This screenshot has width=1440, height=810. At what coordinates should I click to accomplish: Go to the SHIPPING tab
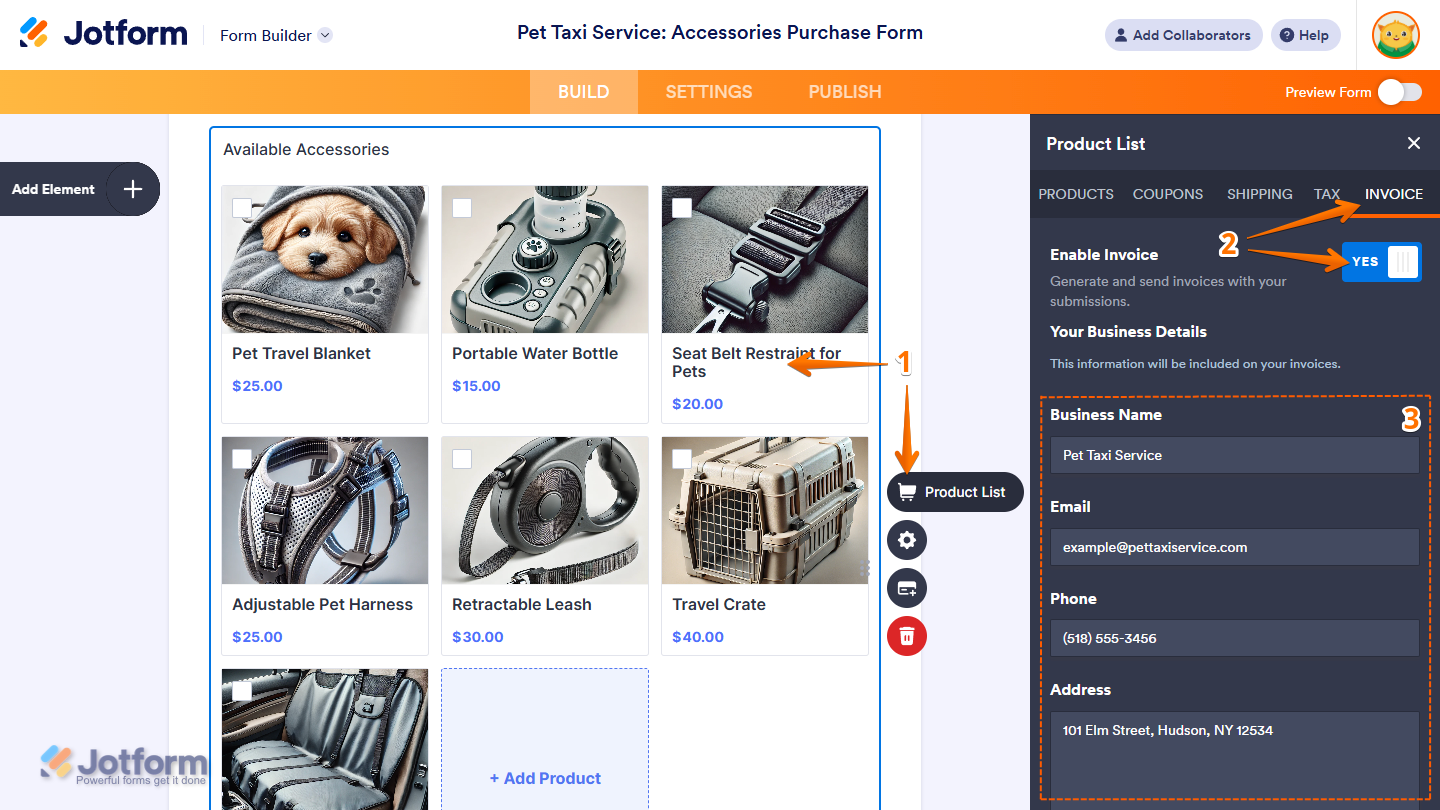pyautogui.click(x=1260, y=194)
